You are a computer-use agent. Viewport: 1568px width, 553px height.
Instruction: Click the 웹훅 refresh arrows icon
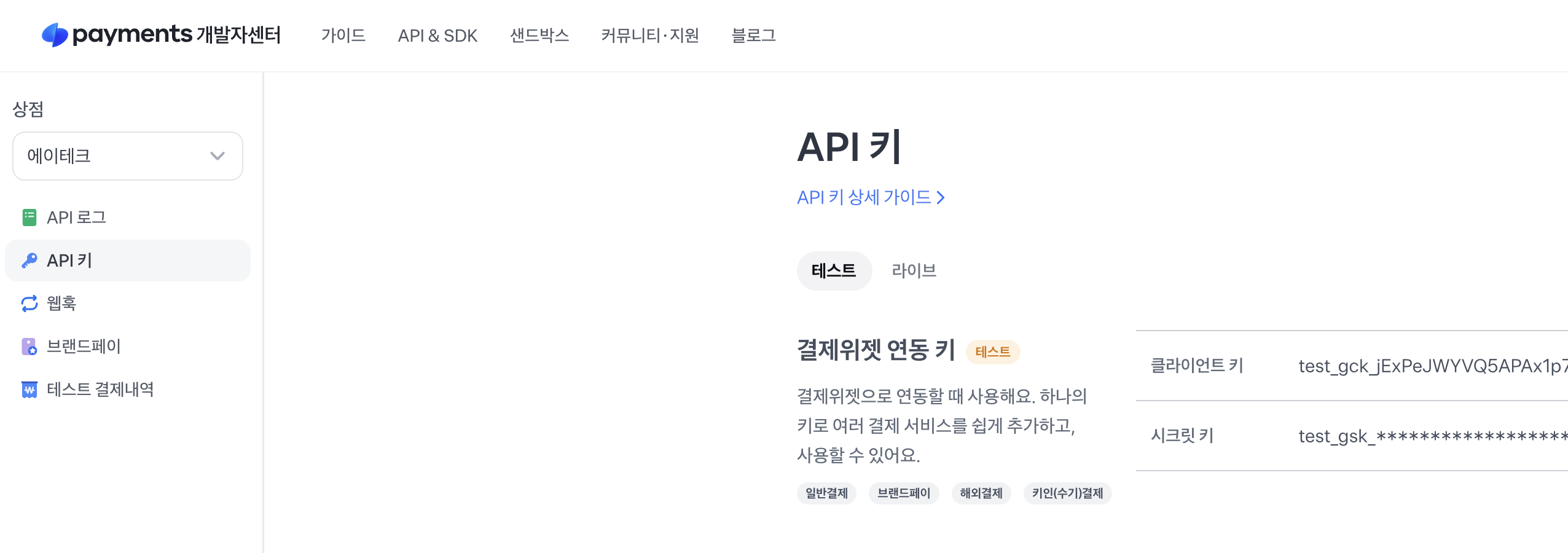click(29, 304)
